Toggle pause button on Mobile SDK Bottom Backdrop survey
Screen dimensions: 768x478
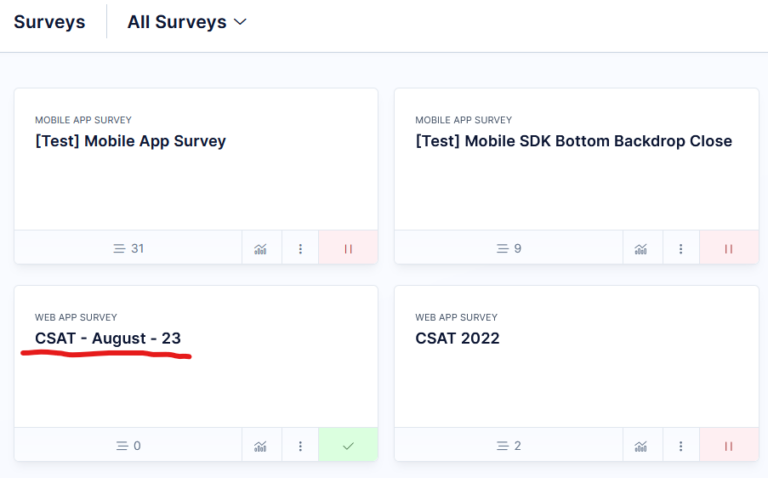(x=729, y=248)
